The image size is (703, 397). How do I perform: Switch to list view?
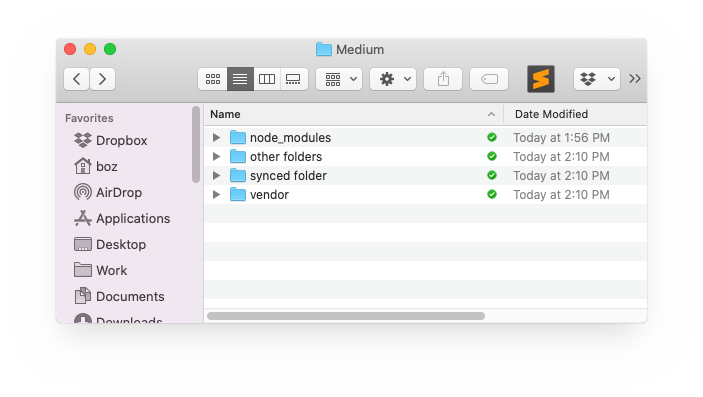point(240,79)
